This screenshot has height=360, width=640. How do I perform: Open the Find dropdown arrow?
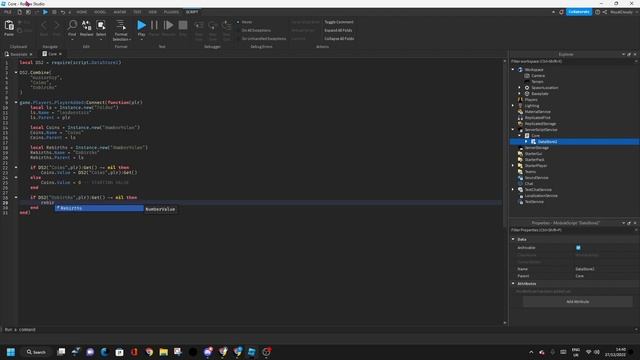point(72,40)
